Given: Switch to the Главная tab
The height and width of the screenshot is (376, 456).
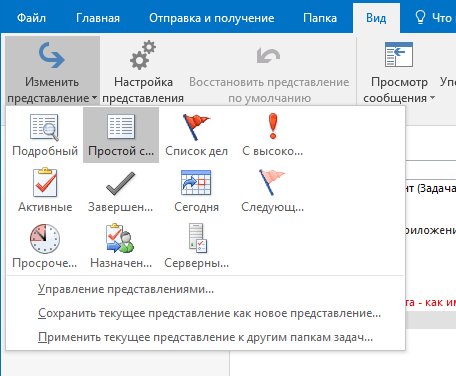Looking at the screenshot, I should (x=98, y=18).
